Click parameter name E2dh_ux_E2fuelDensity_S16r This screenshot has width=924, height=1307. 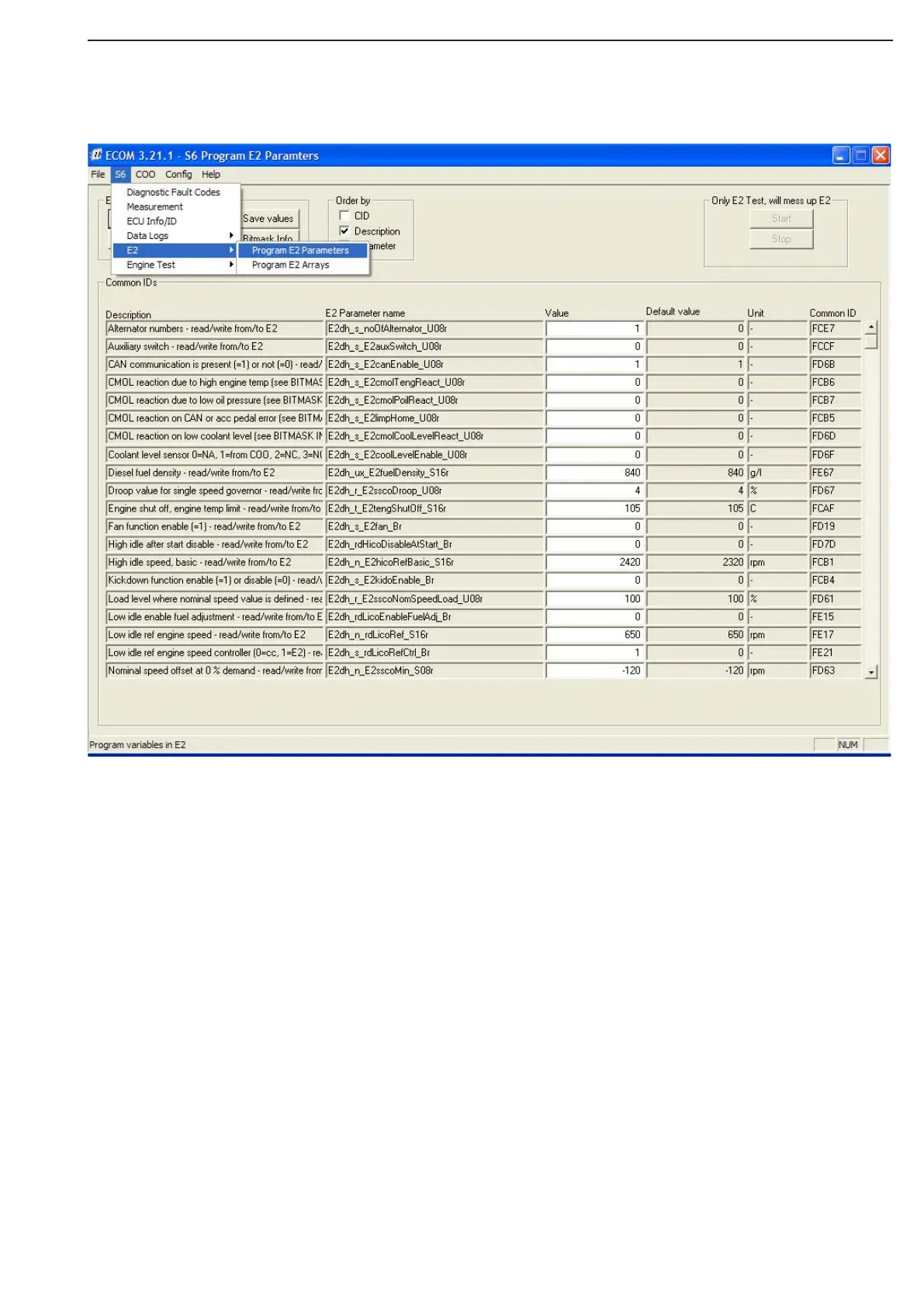tap(434, 473)
